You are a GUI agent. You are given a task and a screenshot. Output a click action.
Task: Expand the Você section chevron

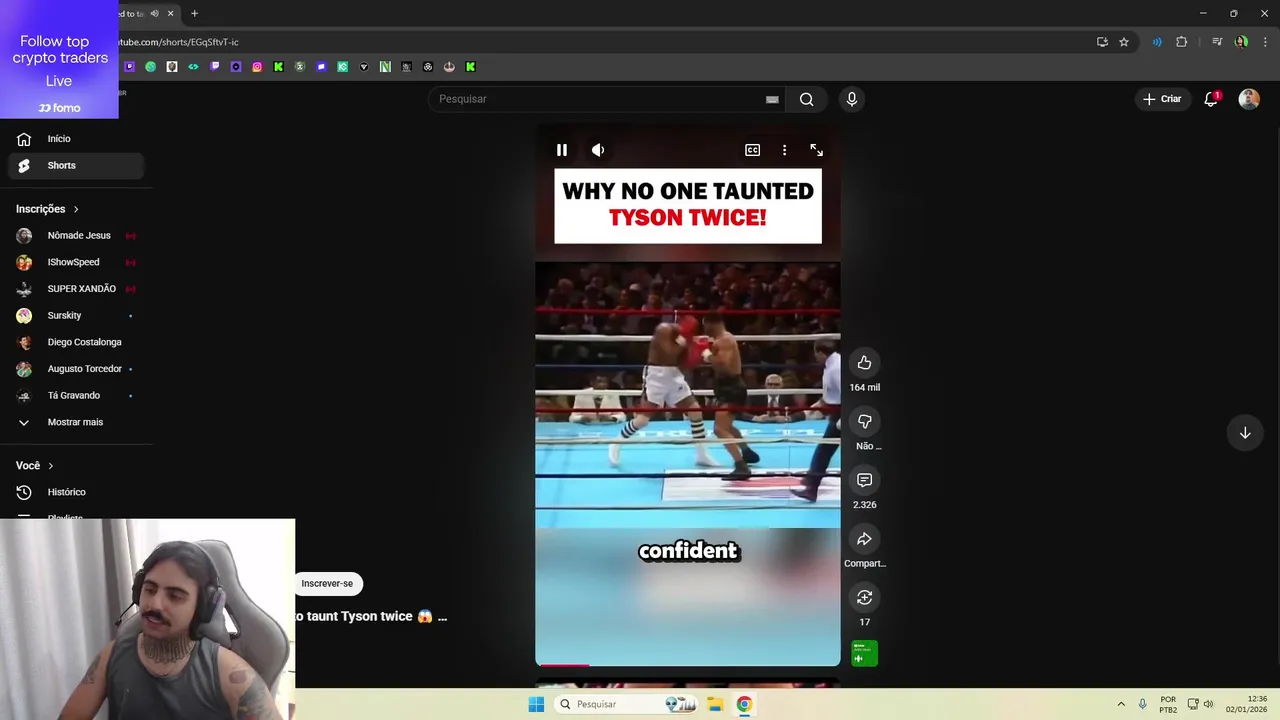(51, 466)
